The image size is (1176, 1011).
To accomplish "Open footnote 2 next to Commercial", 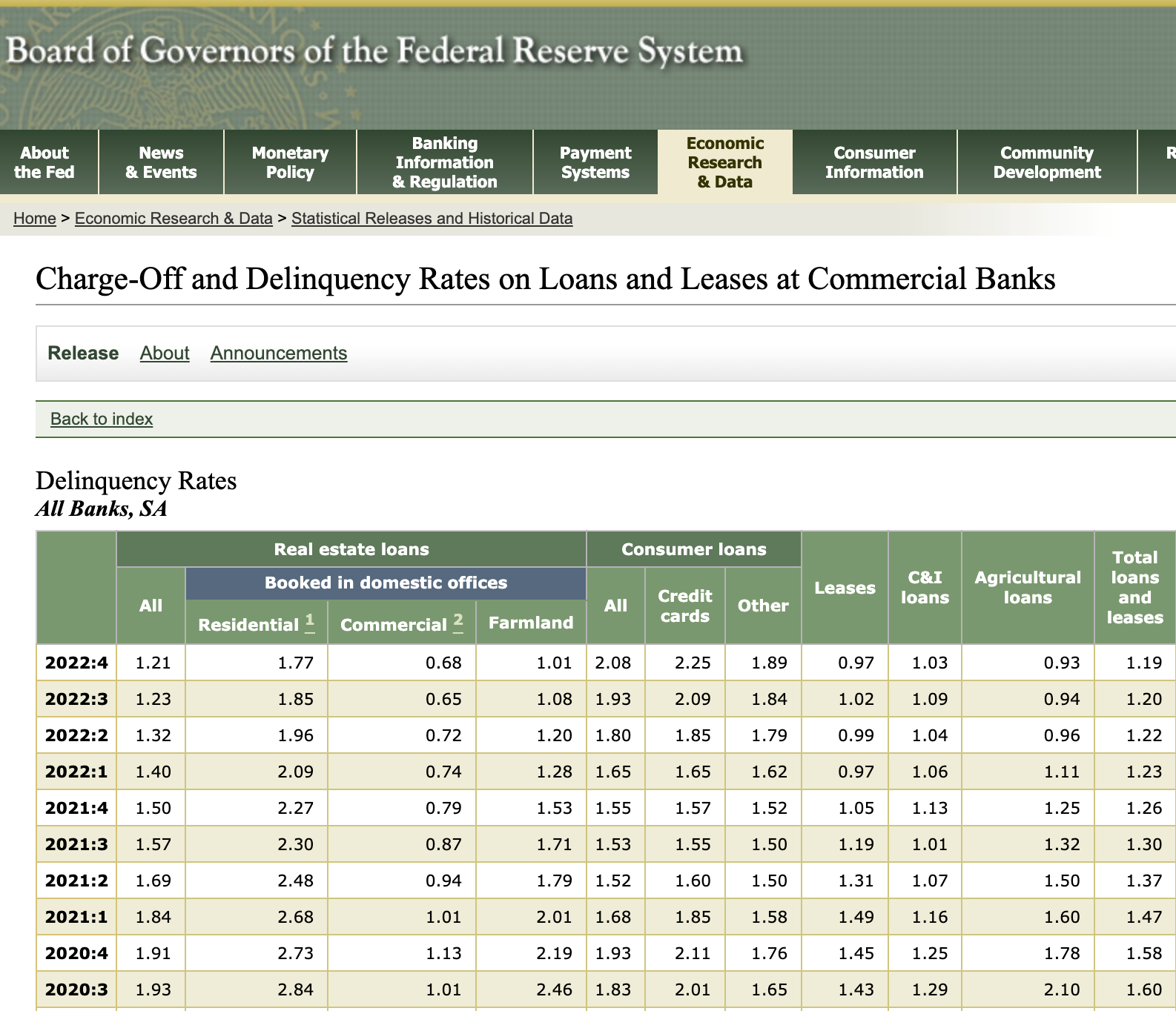I will (458, 621).
